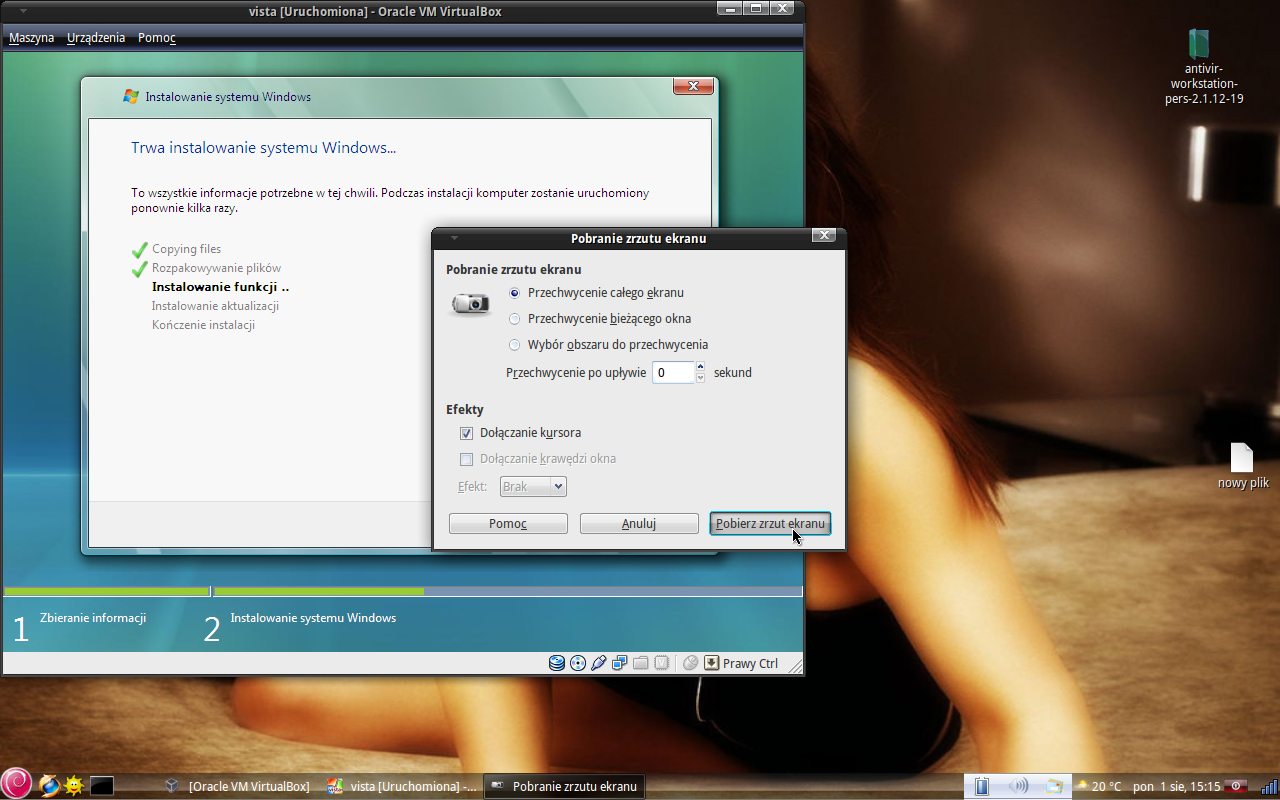Click '1 Zbieranie informacji' stage label
The height and width of the screenshot is (800, 1280).
[x=79, y=626]
